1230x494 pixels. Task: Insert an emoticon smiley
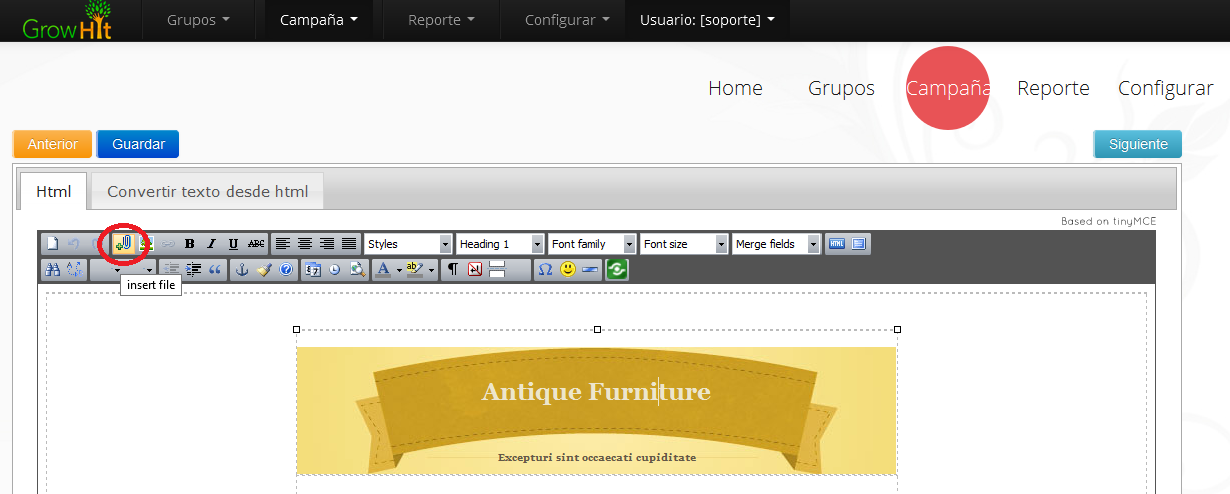[568, 270]
